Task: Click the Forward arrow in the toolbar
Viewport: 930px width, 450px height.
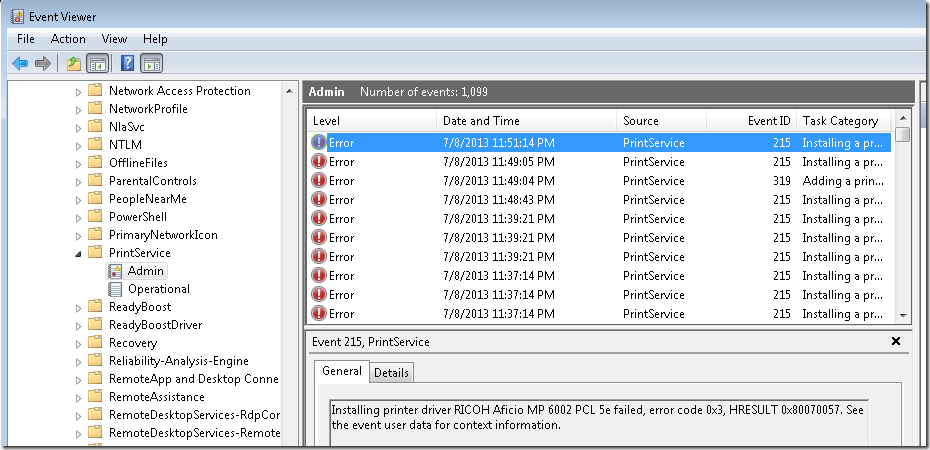Action: point(42,64)
